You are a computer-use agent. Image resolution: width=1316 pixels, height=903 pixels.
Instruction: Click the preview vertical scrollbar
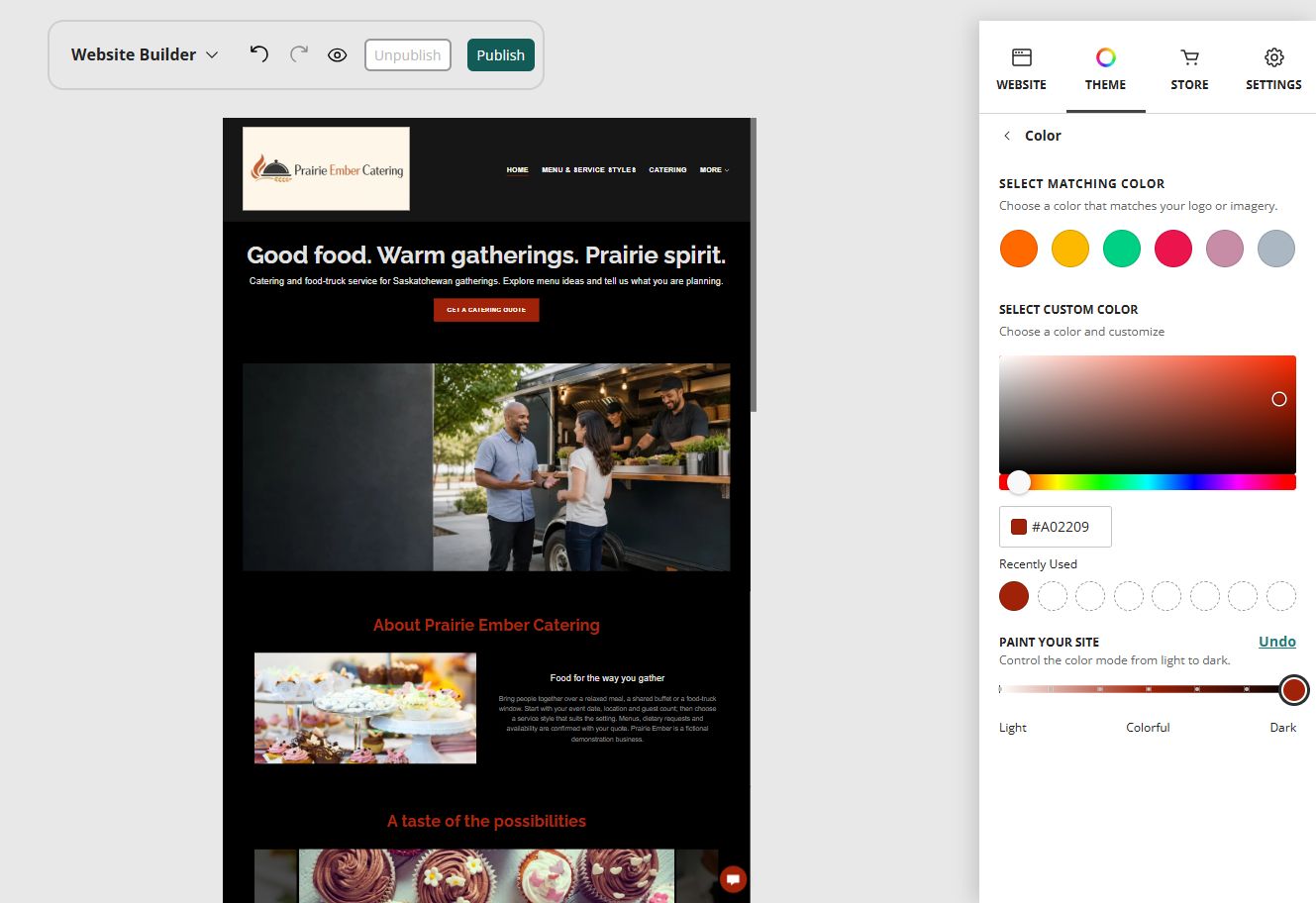click(754, 265)
